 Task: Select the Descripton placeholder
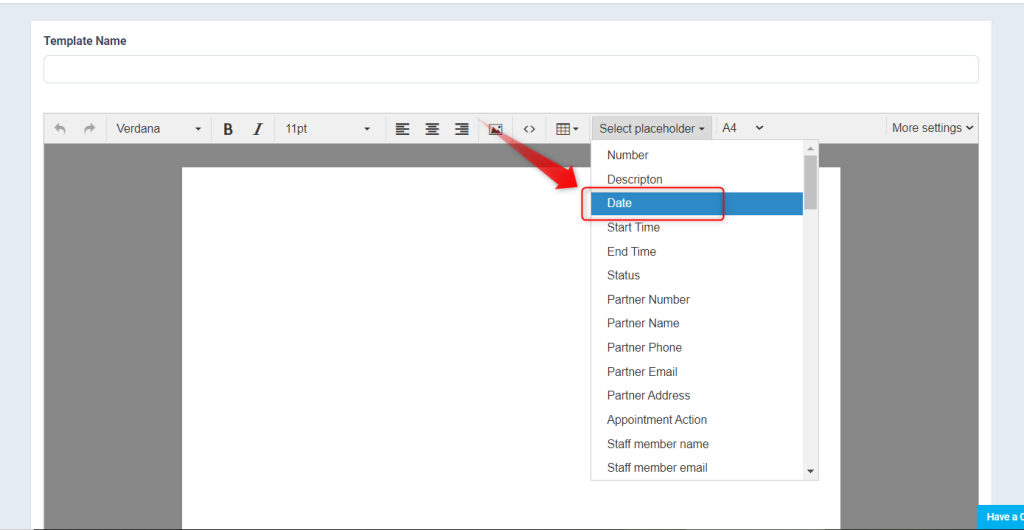click(697, 179)
